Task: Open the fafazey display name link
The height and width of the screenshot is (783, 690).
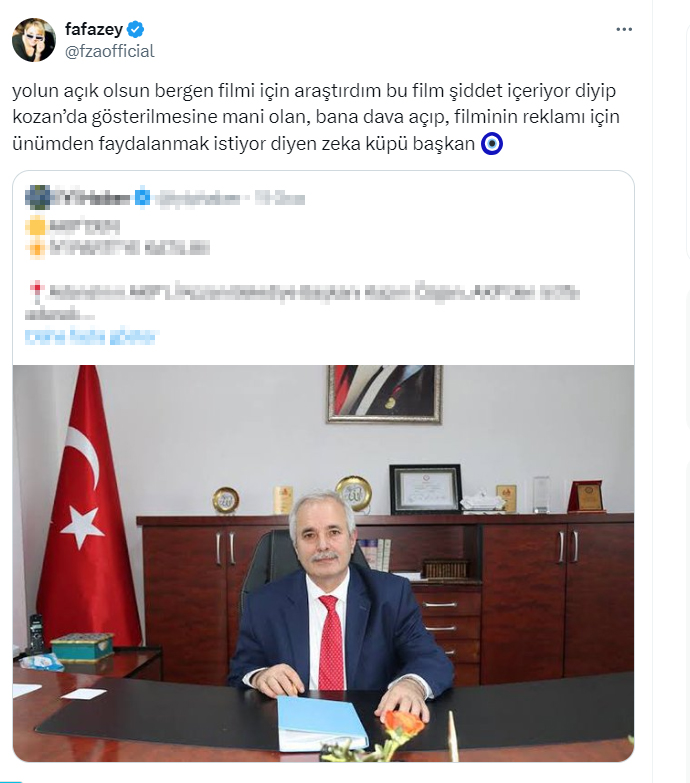Action: tap(94, 29)
